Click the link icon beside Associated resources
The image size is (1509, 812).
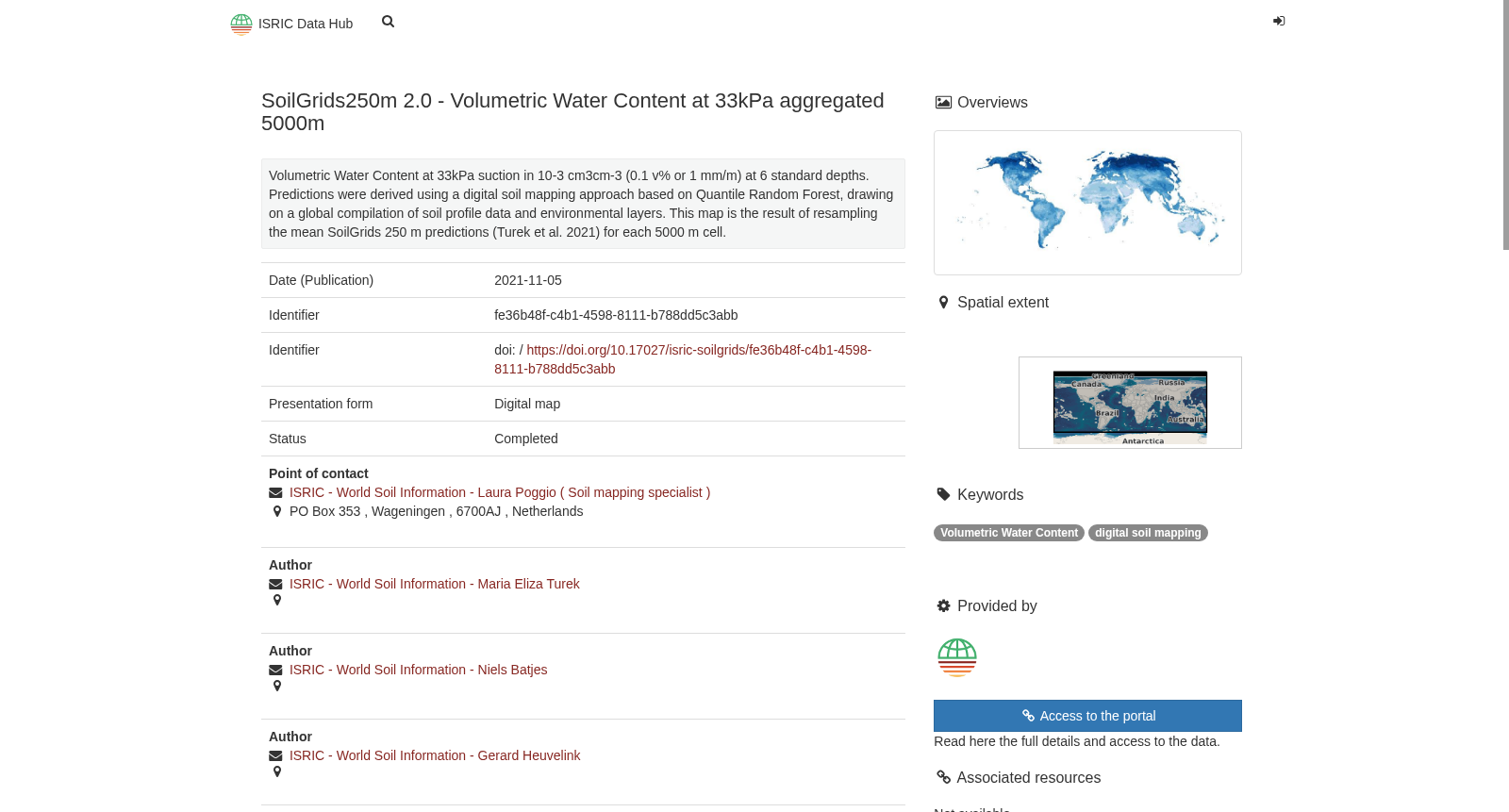pyautogui.click(x=943, y=777)
